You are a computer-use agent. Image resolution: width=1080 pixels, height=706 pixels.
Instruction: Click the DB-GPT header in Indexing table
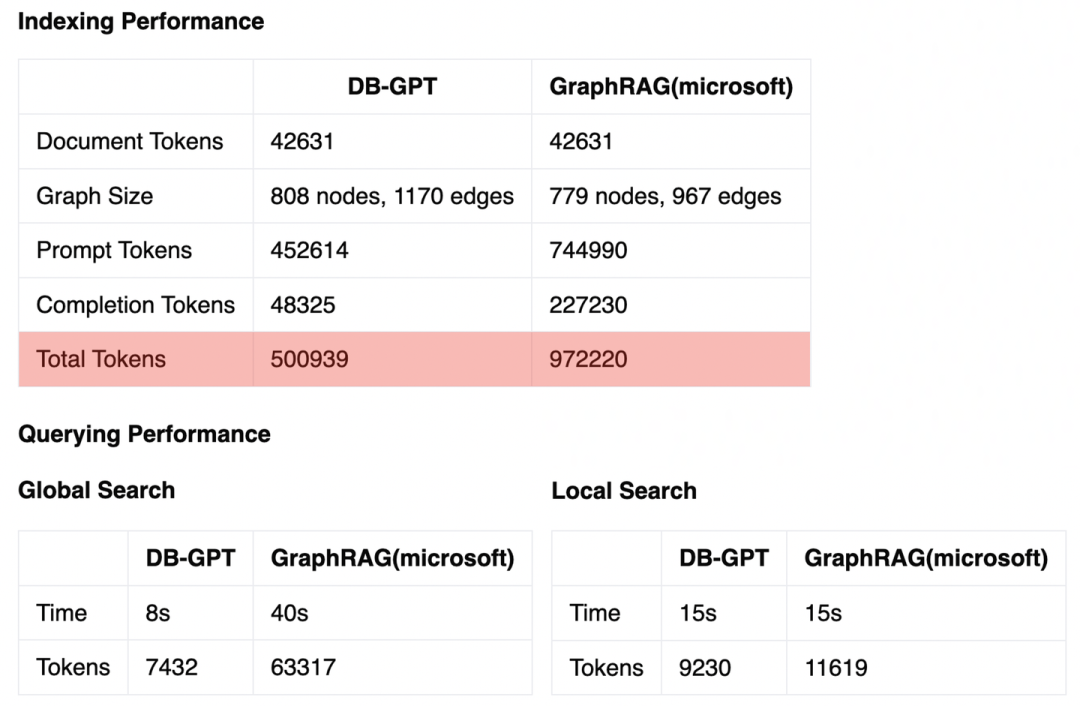392,87
